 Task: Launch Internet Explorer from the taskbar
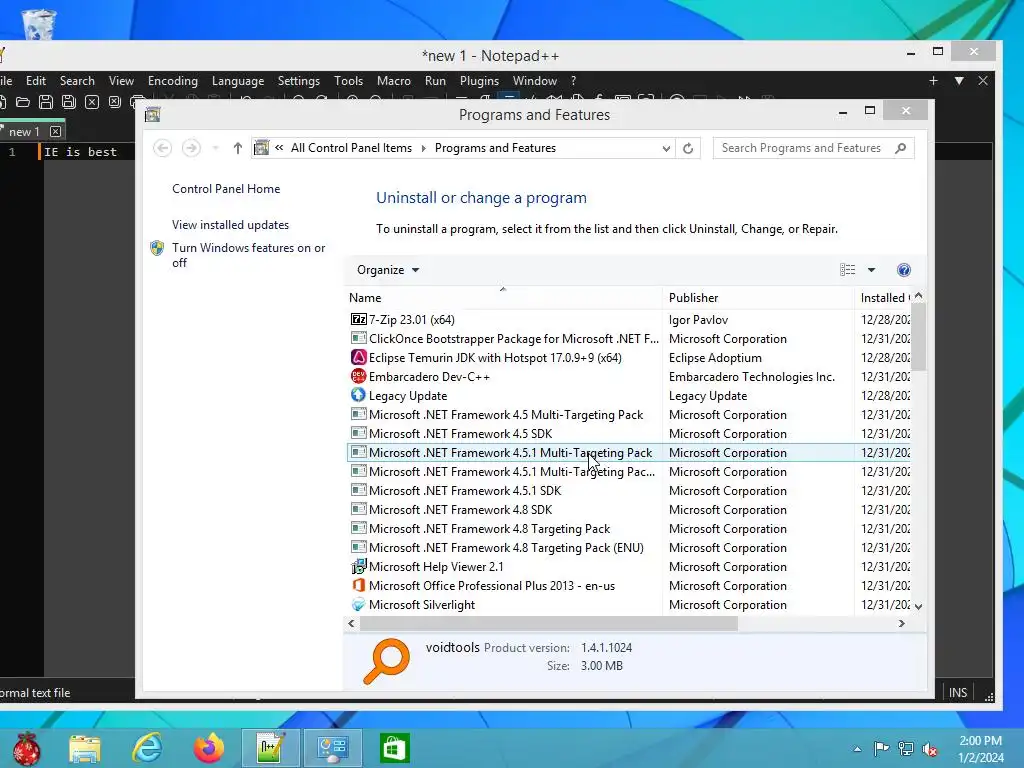148,748
